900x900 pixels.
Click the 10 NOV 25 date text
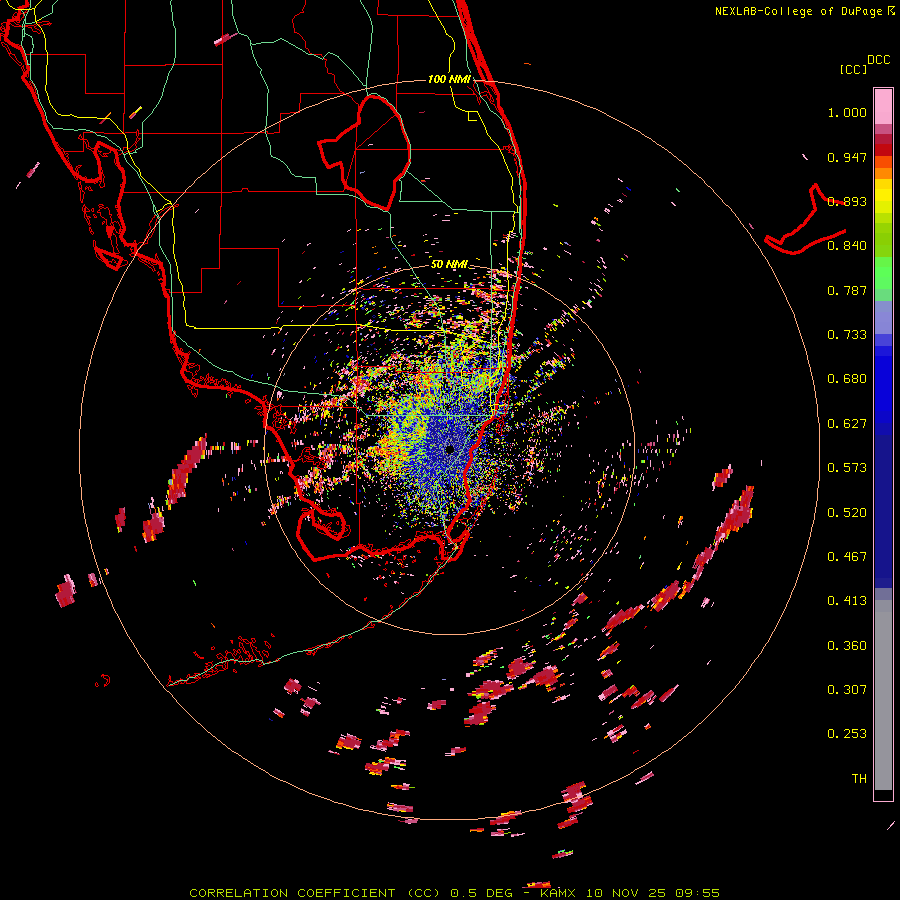624,893
